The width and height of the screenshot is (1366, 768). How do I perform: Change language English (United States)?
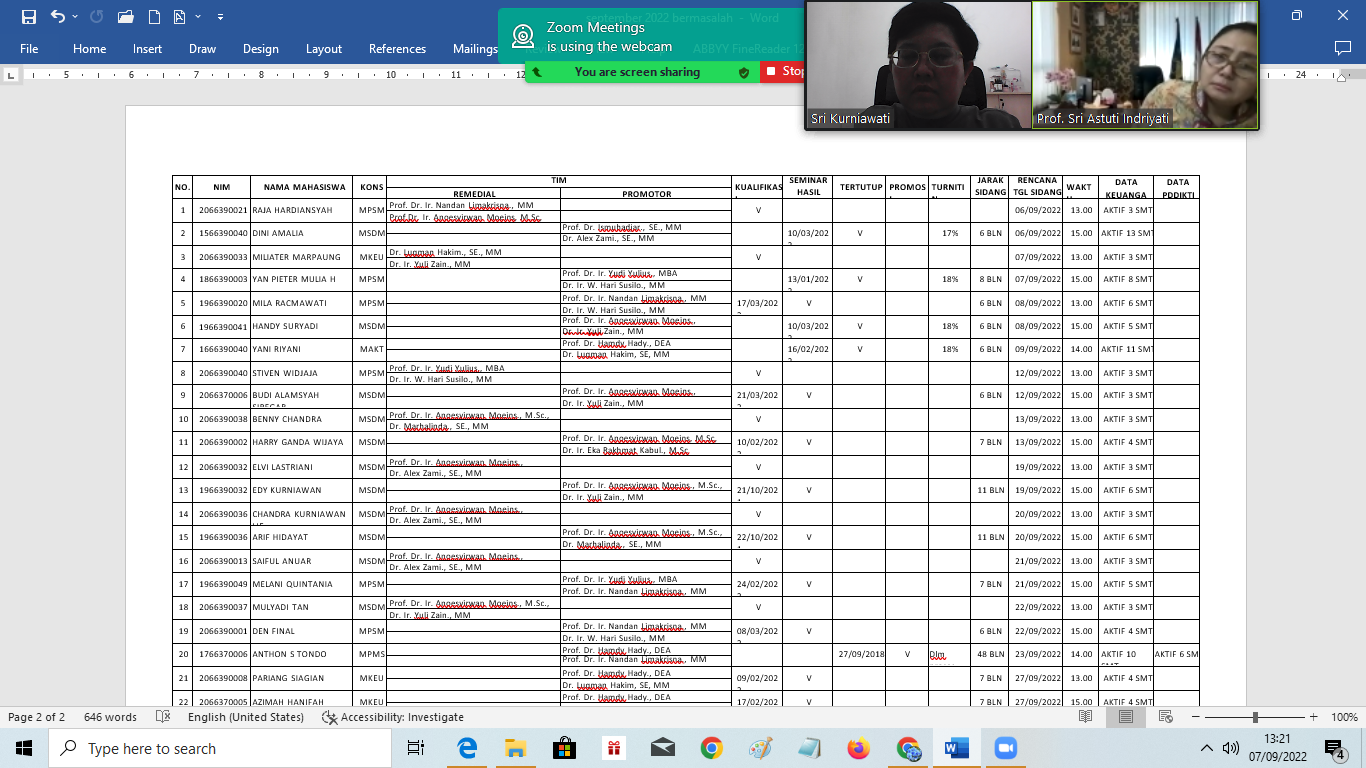(x=245, y=717)
